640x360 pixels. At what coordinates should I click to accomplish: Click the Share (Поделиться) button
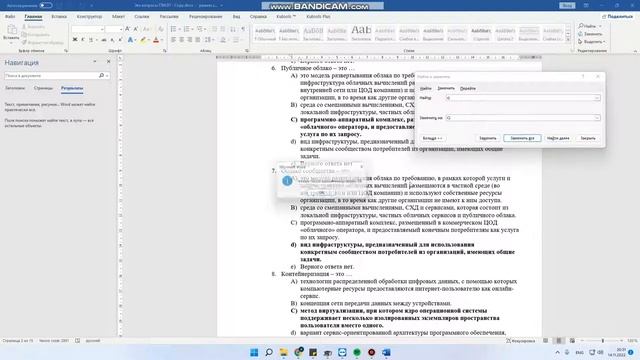click(617, 16)
